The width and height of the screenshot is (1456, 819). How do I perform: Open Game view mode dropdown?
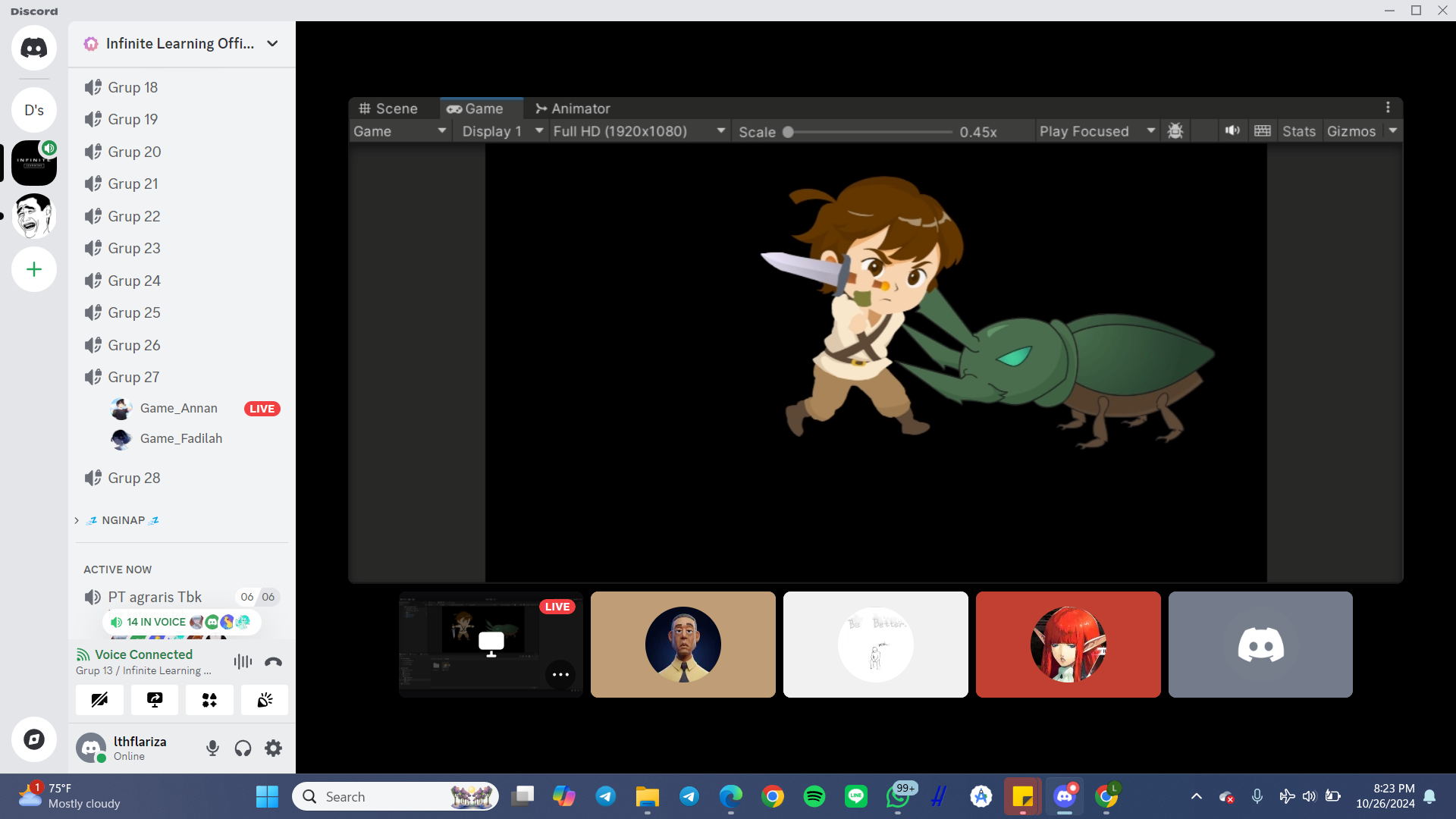click(400, 131)
